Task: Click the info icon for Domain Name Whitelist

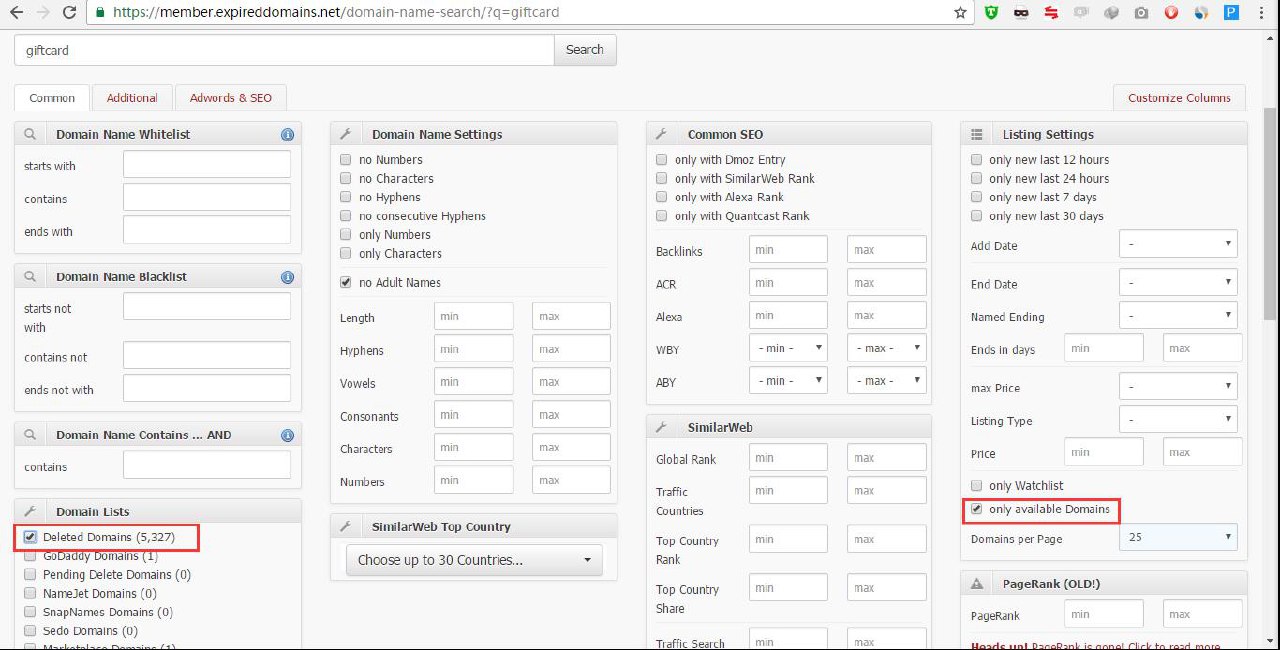Action: click(x=287, y=134)
